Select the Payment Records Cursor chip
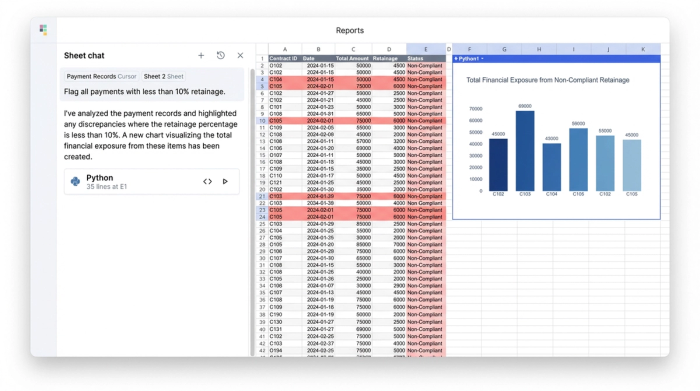 tap(101, 76)
